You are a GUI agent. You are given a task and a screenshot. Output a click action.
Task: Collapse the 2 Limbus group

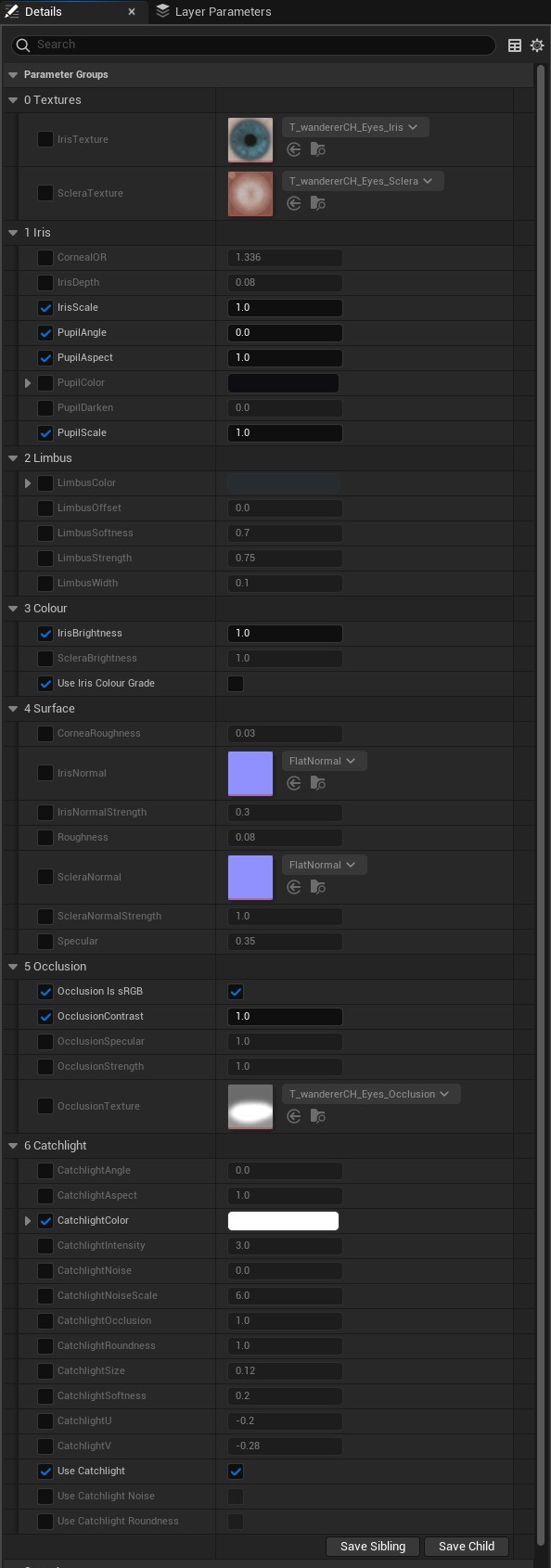coord(13,457)
